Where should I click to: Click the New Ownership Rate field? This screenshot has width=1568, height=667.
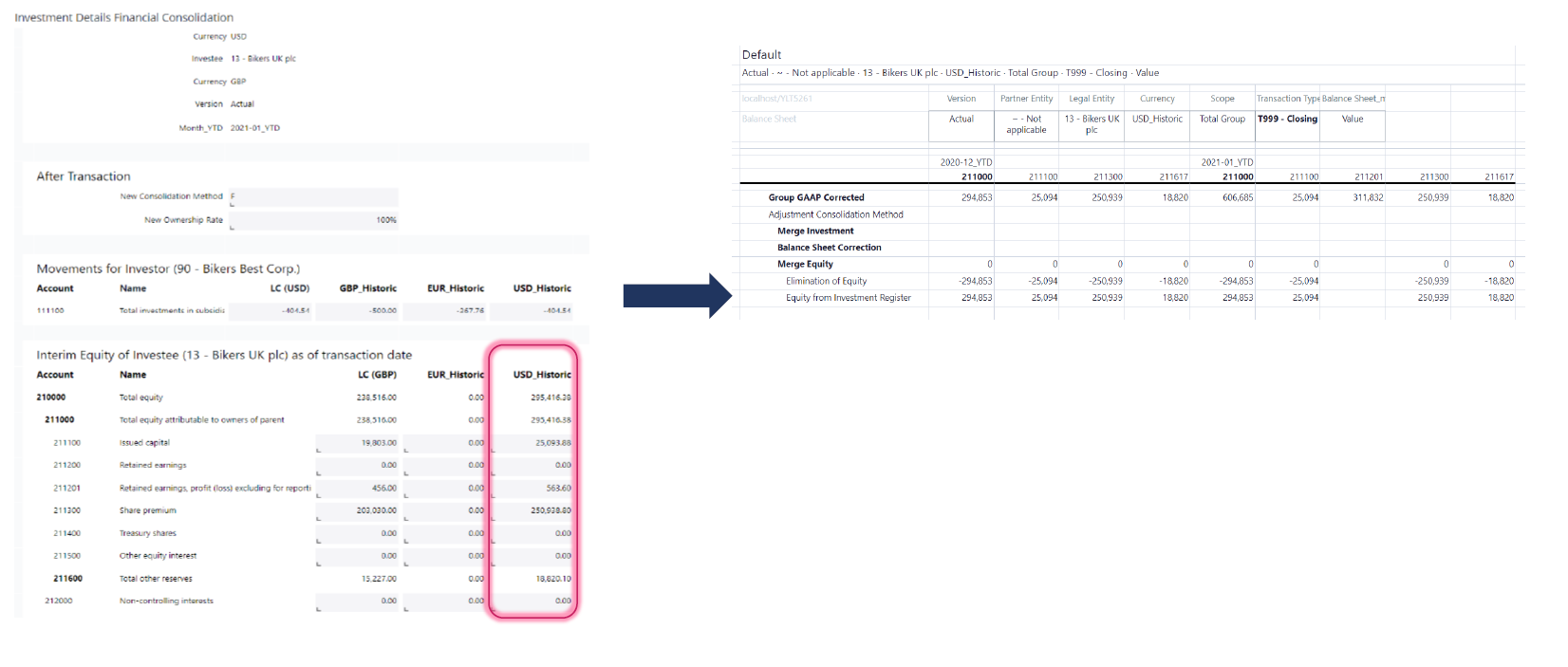(314, 220)
